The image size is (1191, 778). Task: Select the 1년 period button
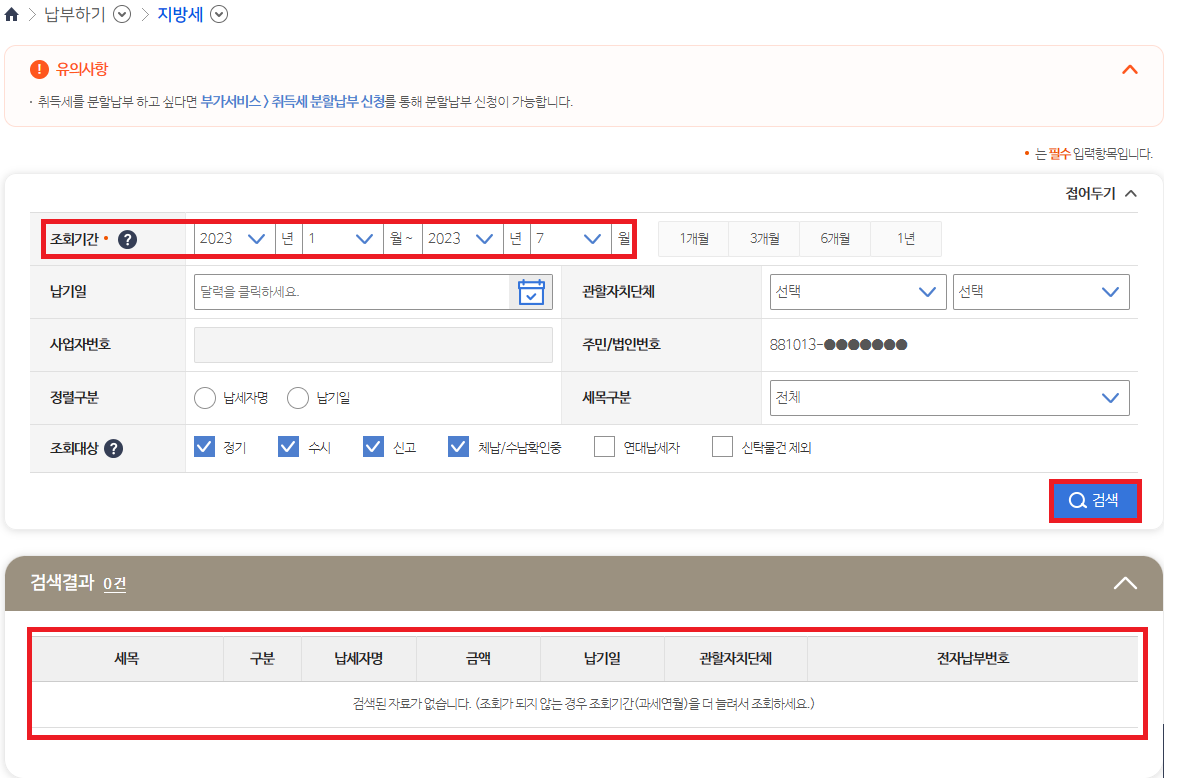click(905, 239)
